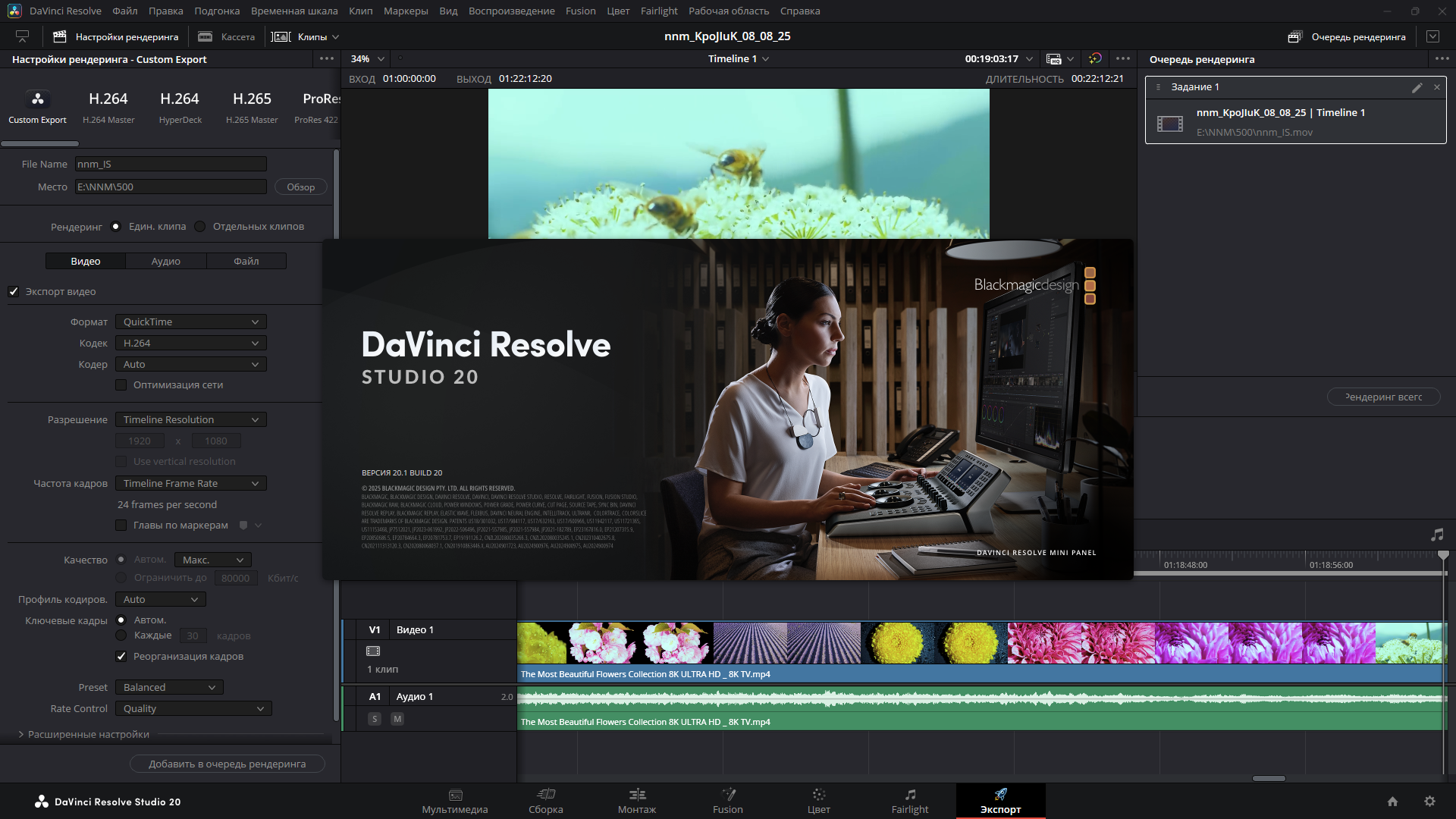Viewport: 1456px width, 819px height.
Task: Switch to the Видео settings tab
Action: (x=86, y=261)
